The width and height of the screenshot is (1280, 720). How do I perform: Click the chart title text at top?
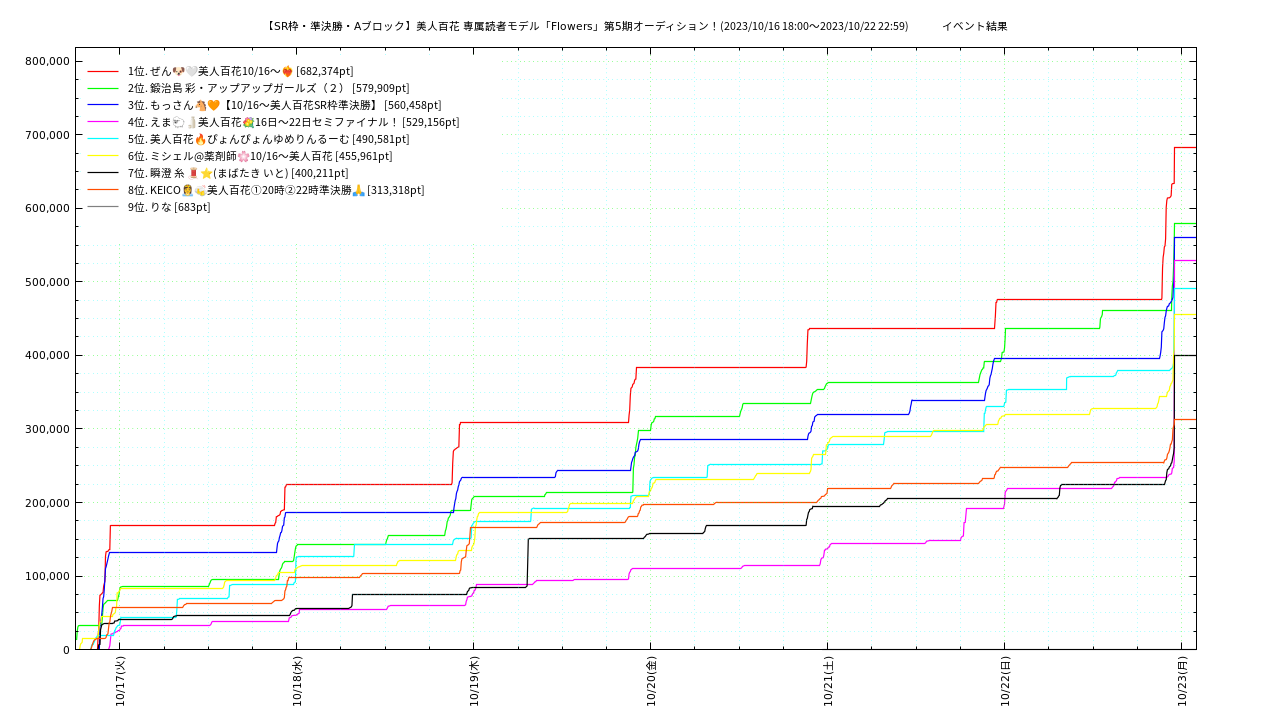[587, 26]
